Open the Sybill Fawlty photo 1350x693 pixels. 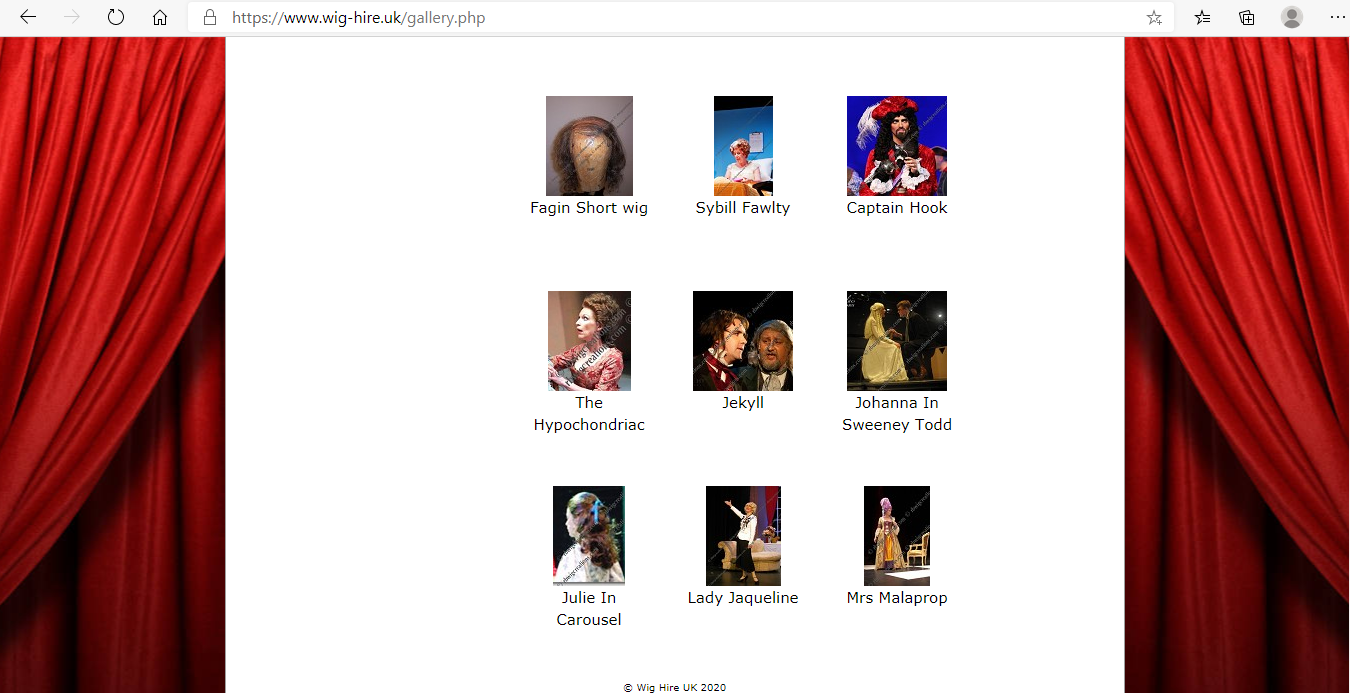point(743,146)
